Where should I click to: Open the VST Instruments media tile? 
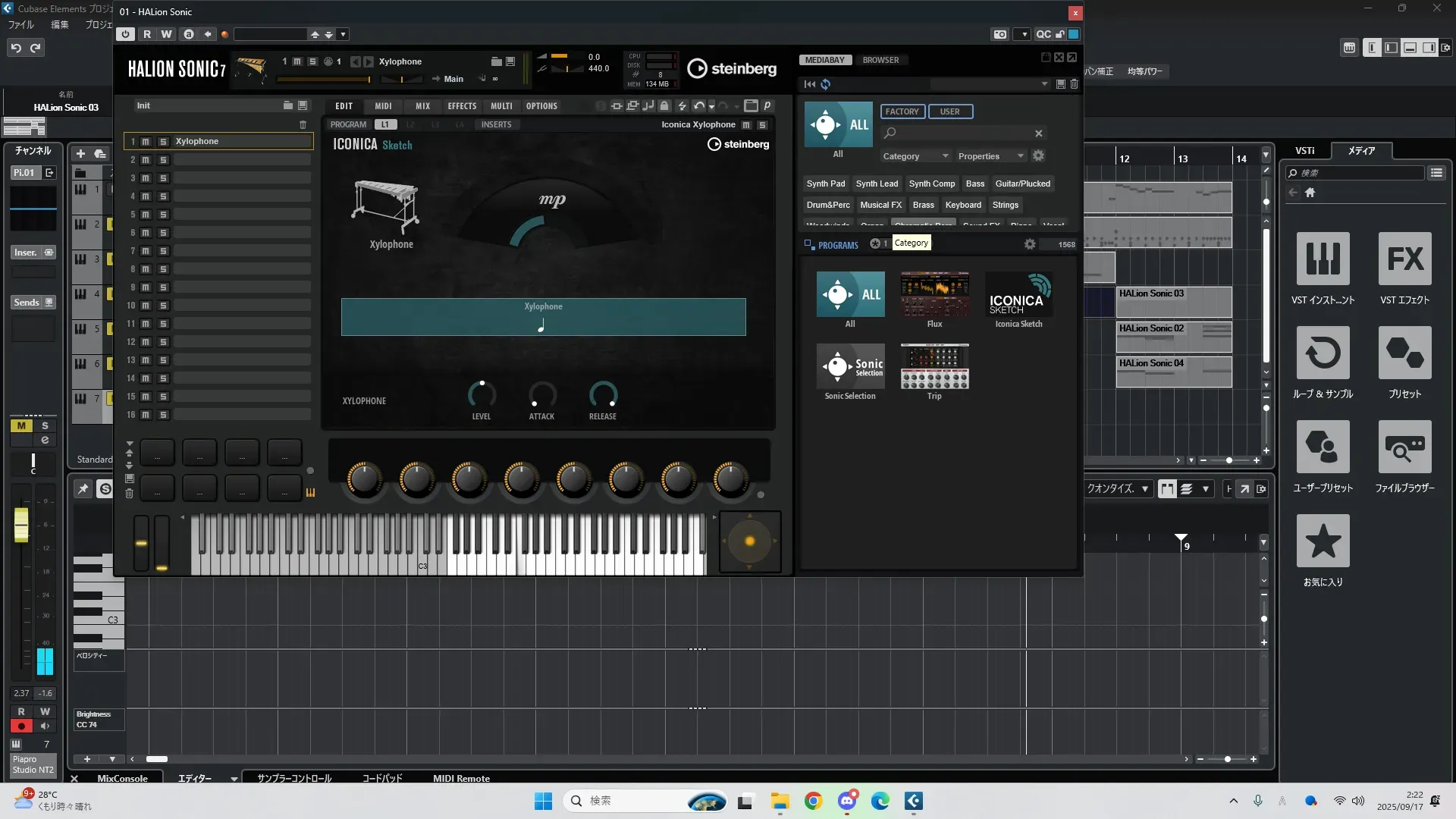1323,259
